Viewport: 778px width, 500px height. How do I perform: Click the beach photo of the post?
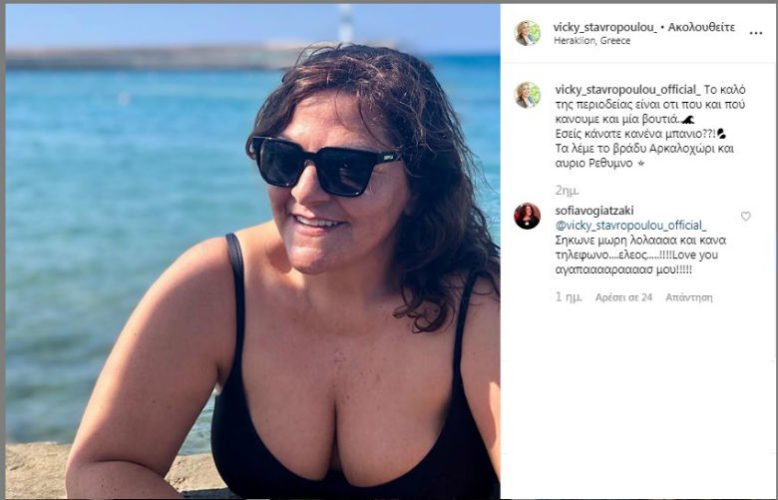(252, 250)
